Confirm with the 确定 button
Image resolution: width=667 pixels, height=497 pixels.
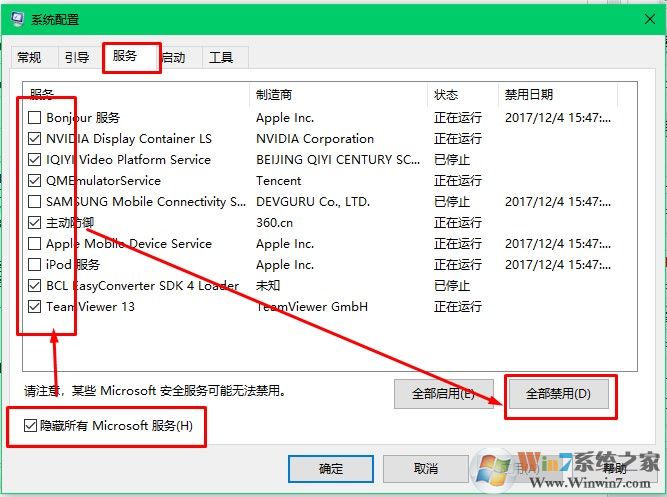point(331,469)
